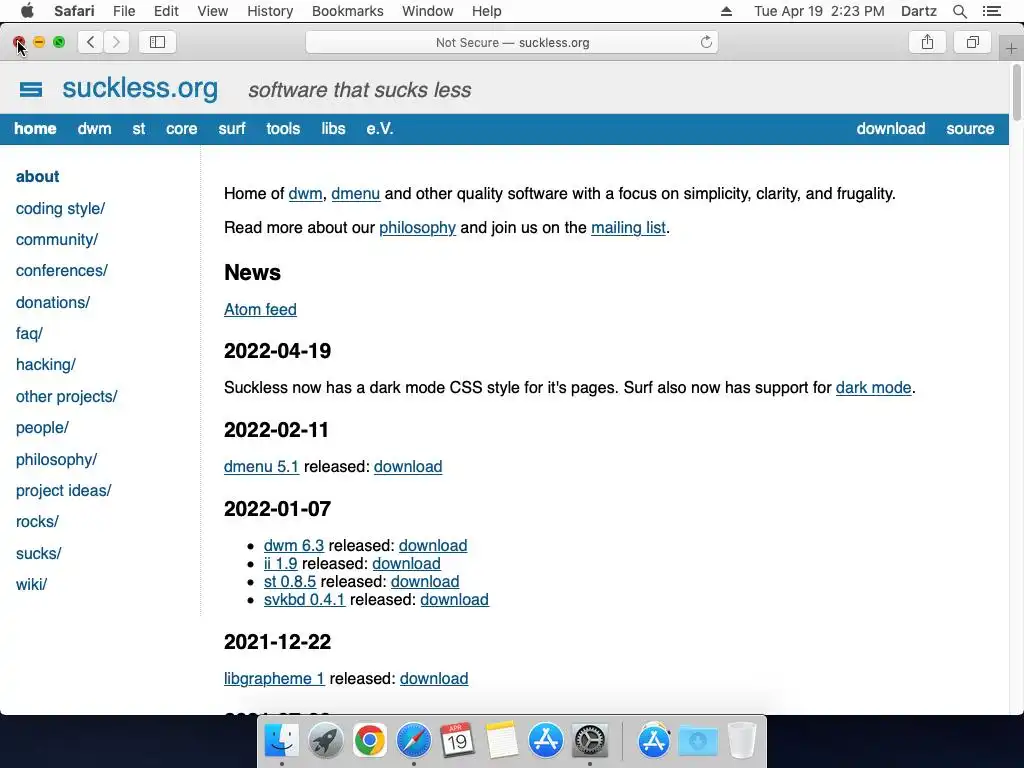This screenshot has height=768, width=1024.
Task: Reload the page with the refresh icon
Action: pyautogui.click(x=706, y=42)
